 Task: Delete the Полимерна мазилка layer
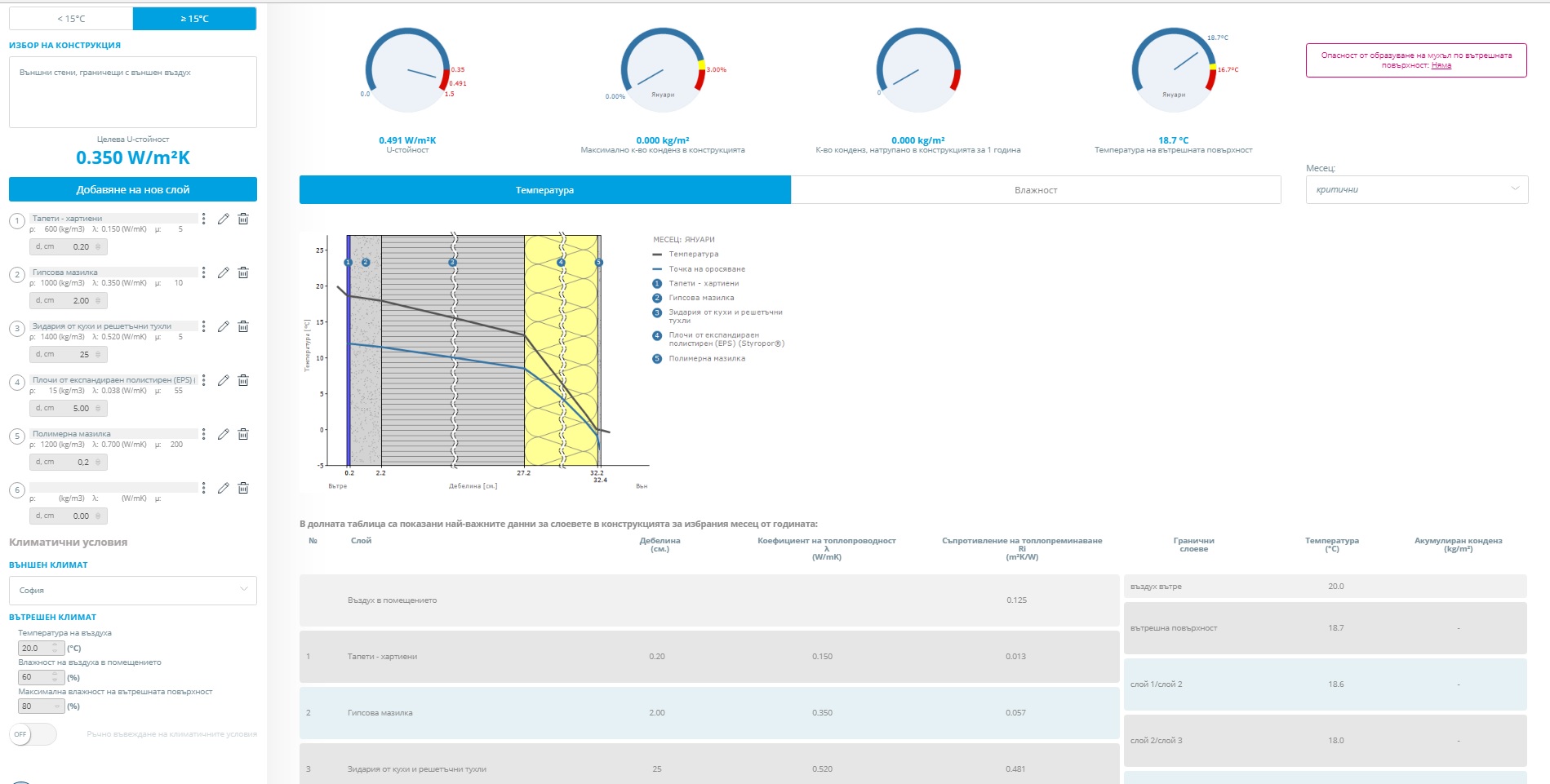(243, 434)
